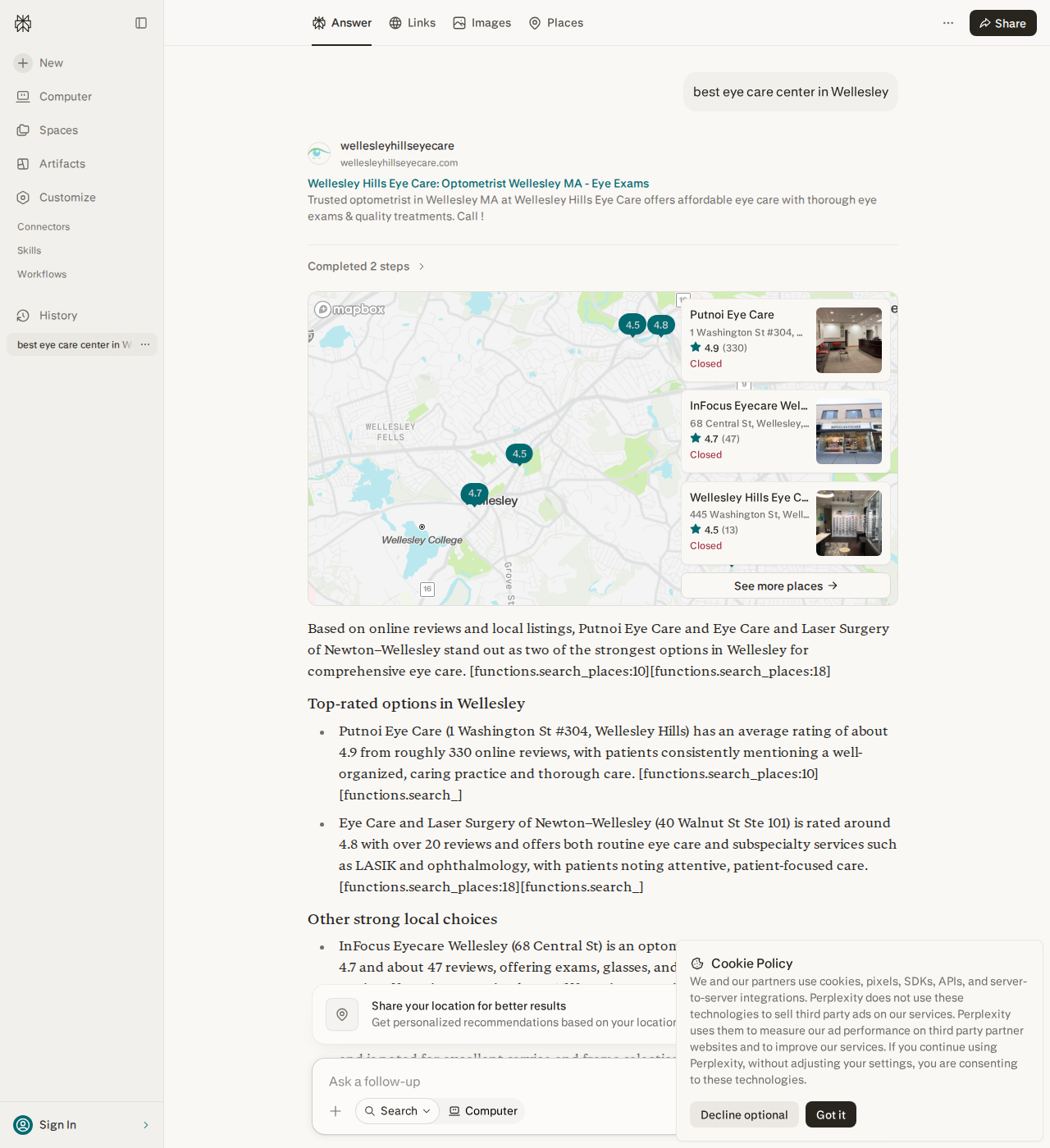This screenshot has height=1148, width=1050.
Task: Click the Perplexity logo icon
Action: pyautogui.click(x=23, y=23)
